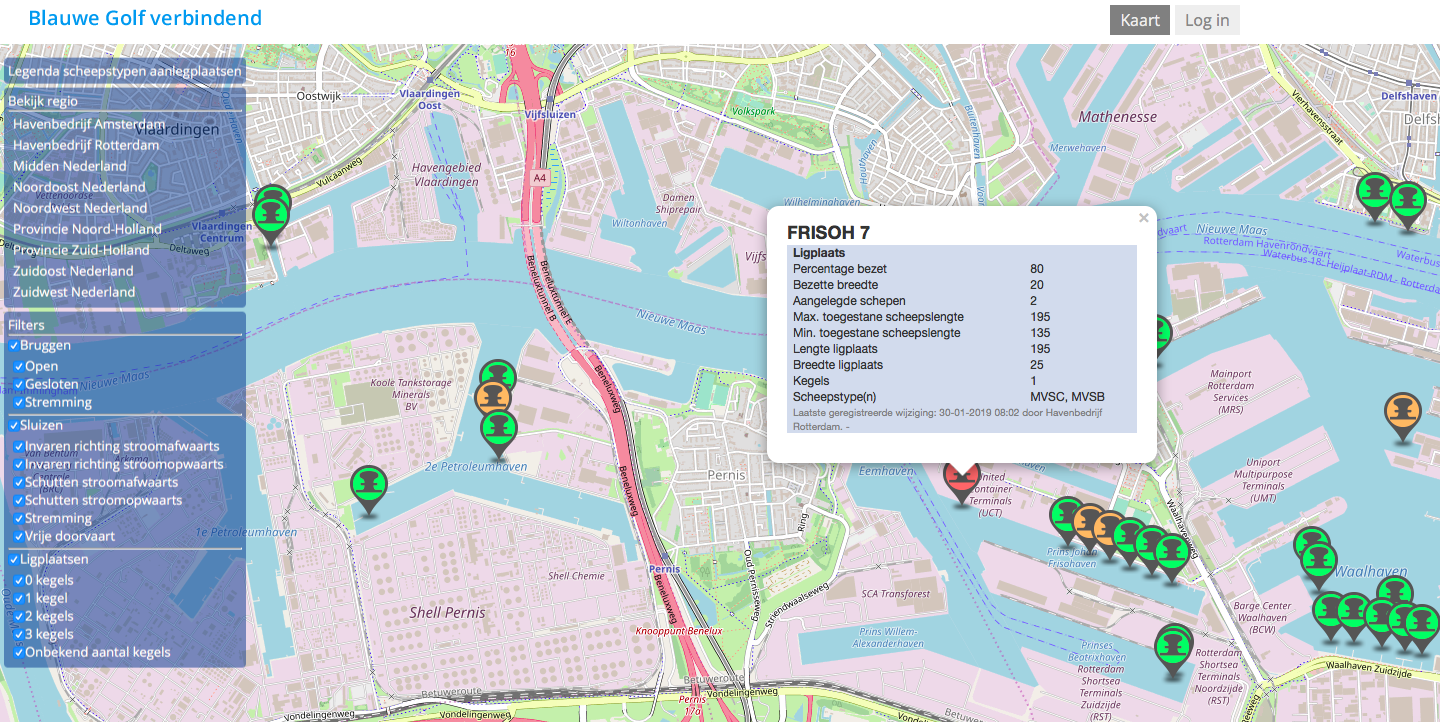Click the leftmost green marker at Prins Johan Frisohaven

[x=1066, y=520]
